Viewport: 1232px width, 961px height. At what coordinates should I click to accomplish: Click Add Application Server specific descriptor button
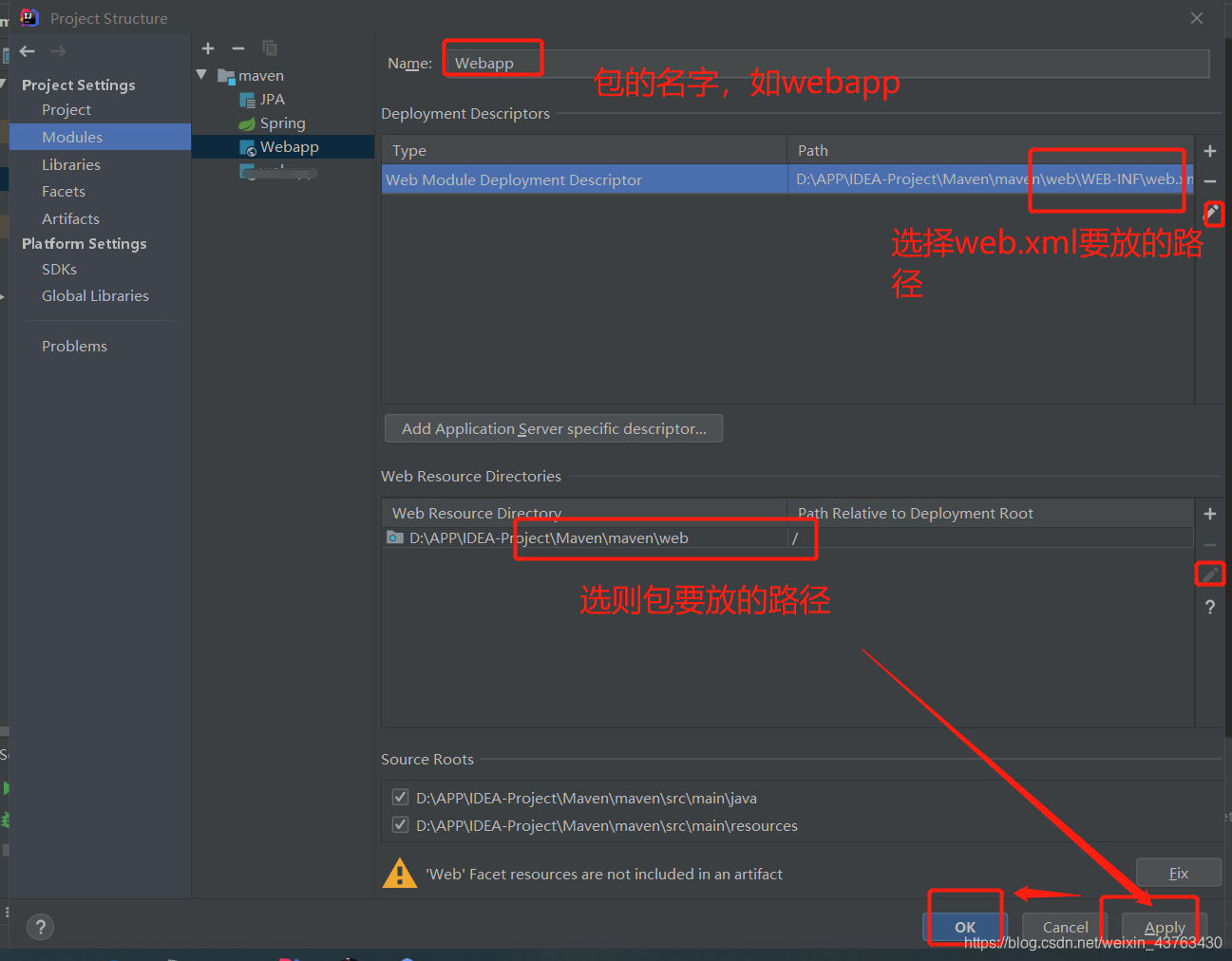click(x=554, y=428)
